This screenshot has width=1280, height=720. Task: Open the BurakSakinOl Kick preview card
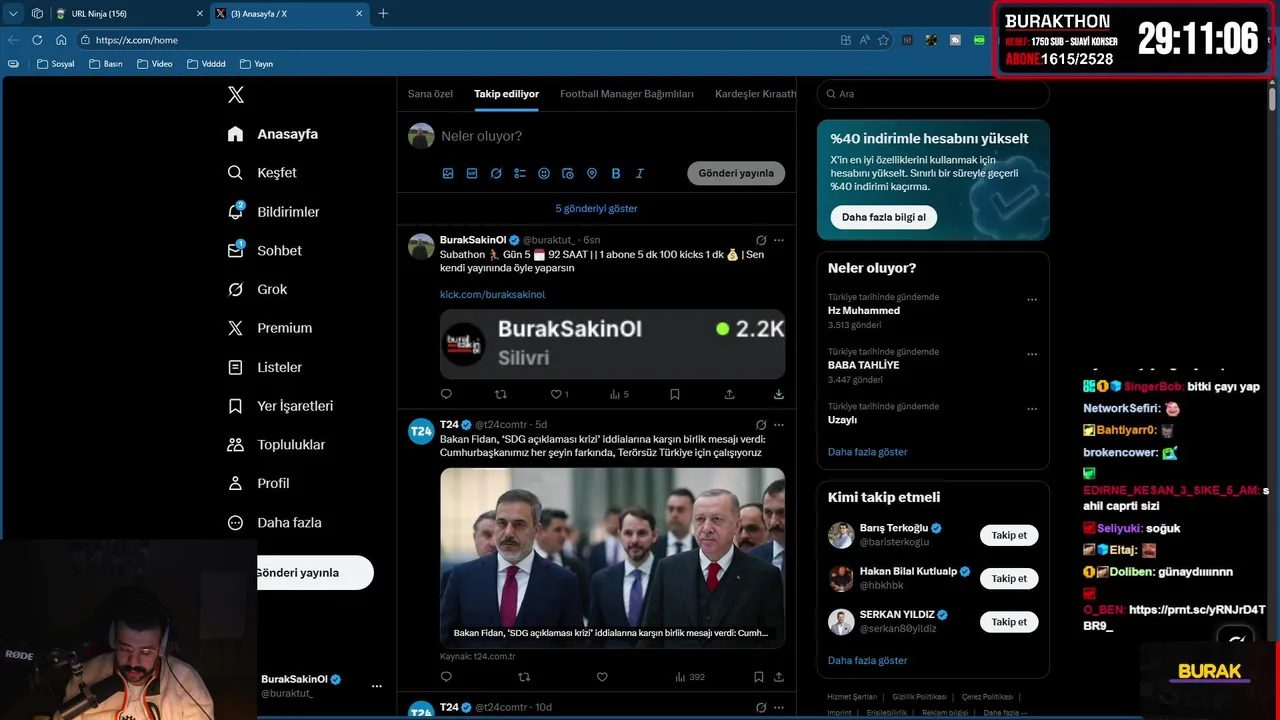point(612,344)
